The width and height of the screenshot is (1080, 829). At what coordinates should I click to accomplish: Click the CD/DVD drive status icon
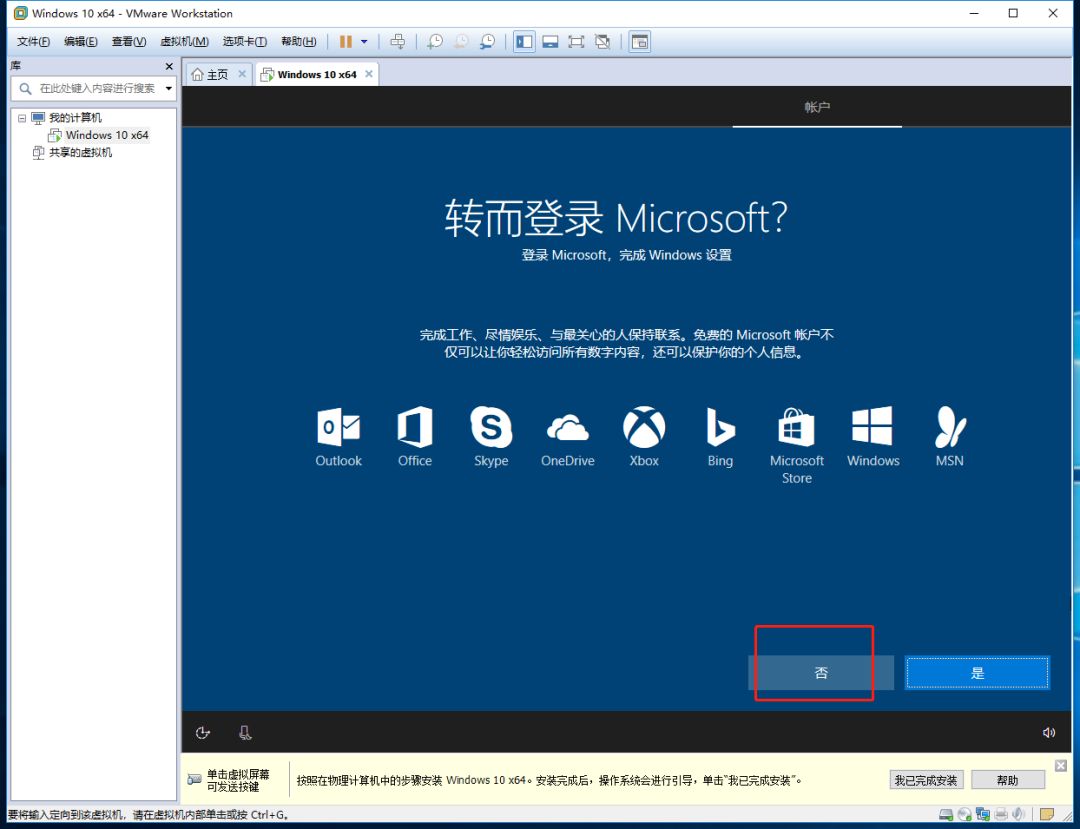965,815
